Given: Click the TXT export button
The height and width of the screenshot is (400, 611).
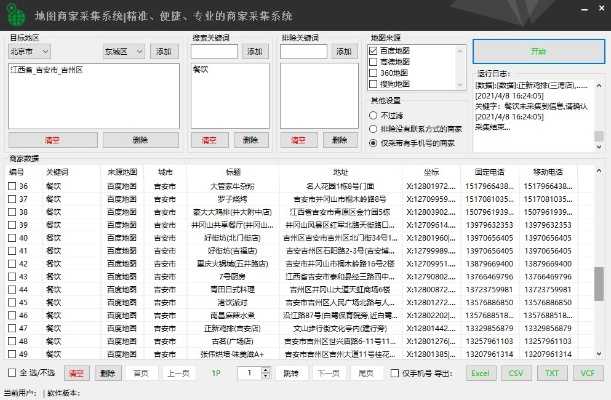Looking at the screenshot, I should coord(550,373).
